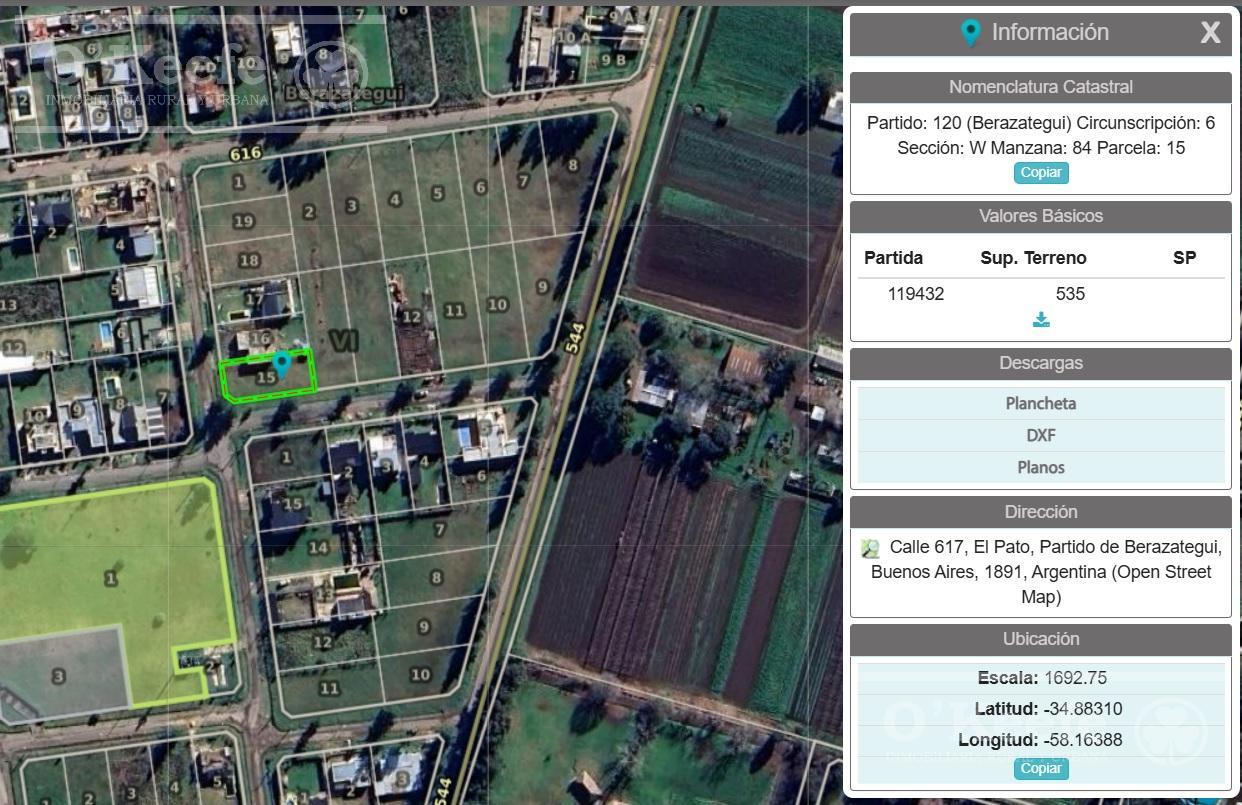
Task: Select parcel 19 near street 616
Action: [243, 221]
